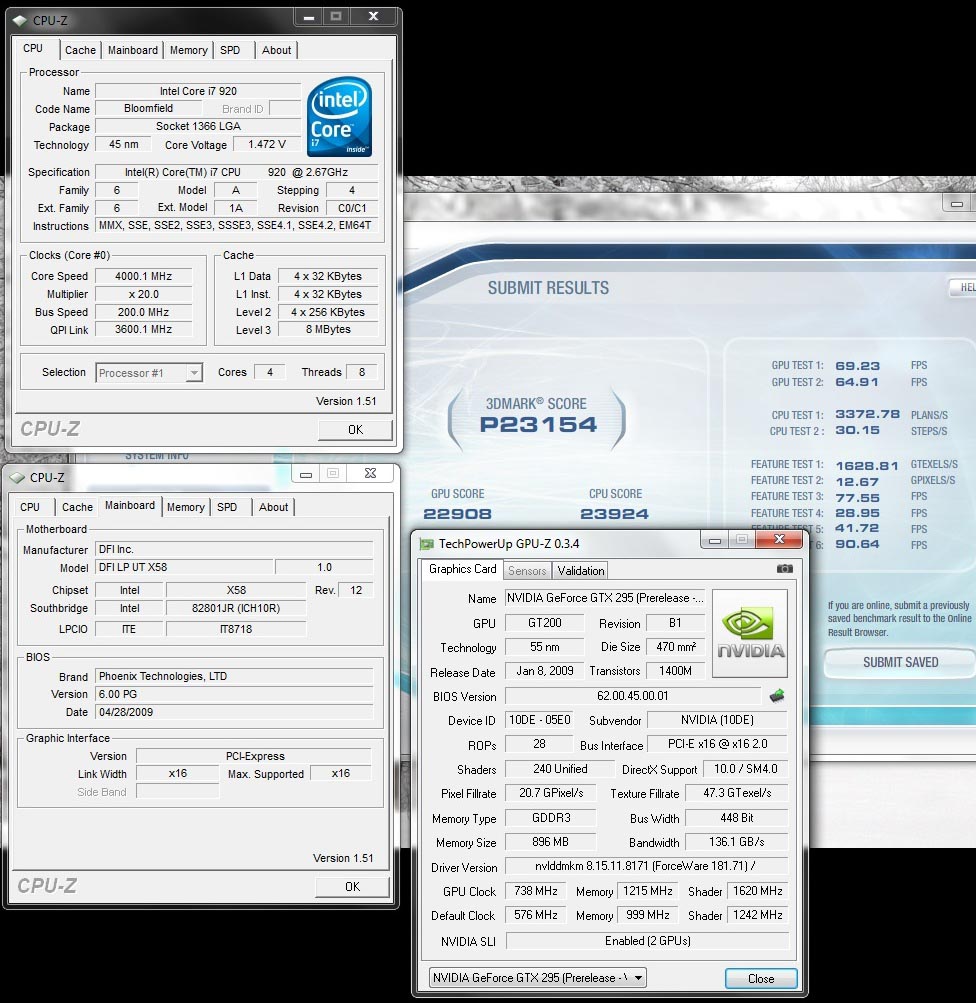Click OK in the top CPU-Z window
The height and width of the screenshot is (1003, 976).
[x=355, y=430]
